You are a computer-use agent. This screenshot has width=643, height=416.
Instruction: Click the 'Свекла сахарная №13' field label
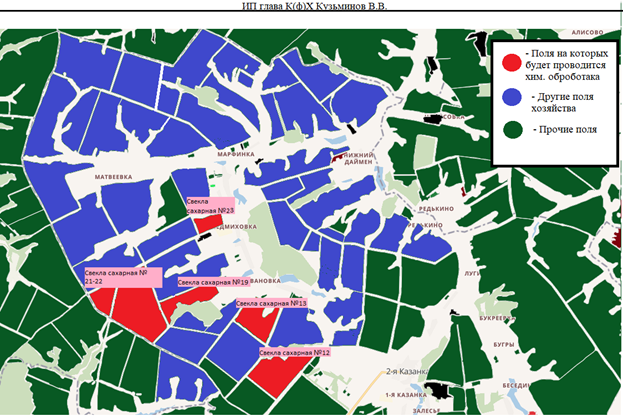269,303
